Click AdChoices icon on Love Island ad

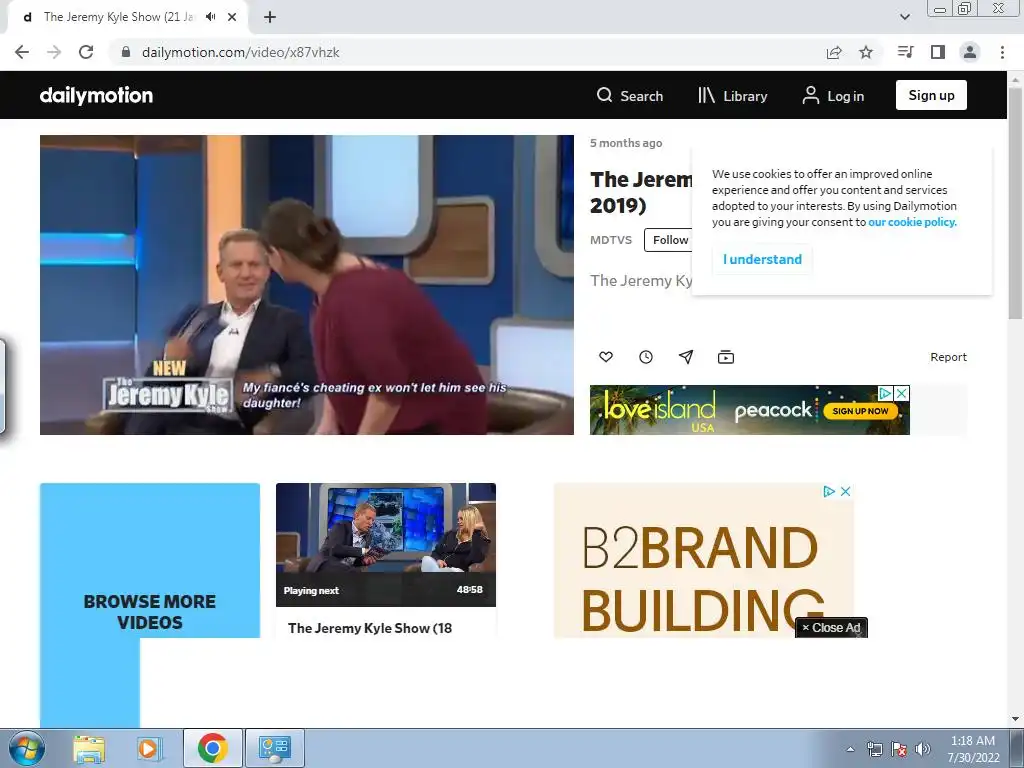pyautogui.click(x=886, y=393)
